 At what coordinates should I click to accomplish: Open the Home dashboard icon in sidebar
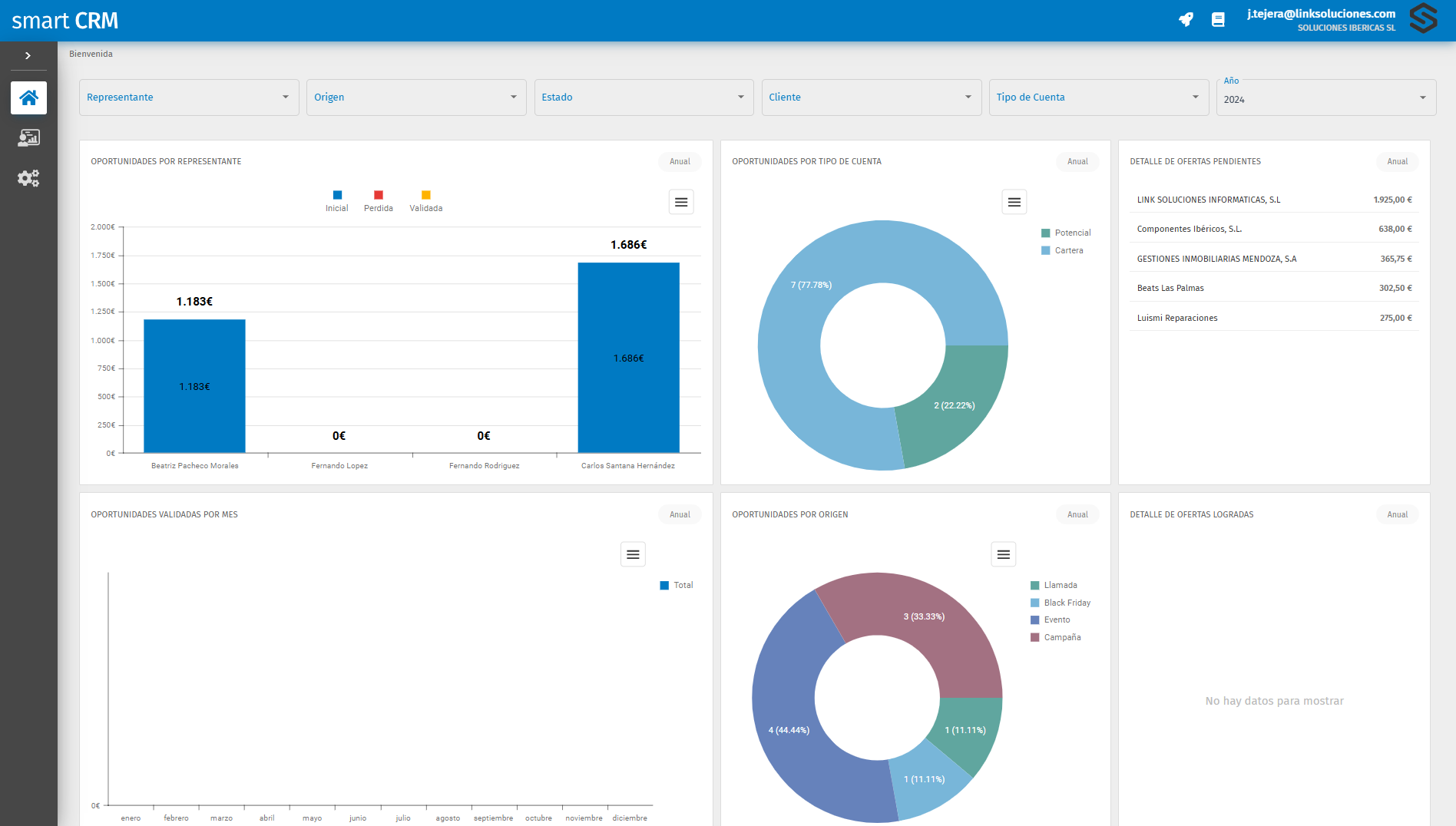[x=28, y=97]
